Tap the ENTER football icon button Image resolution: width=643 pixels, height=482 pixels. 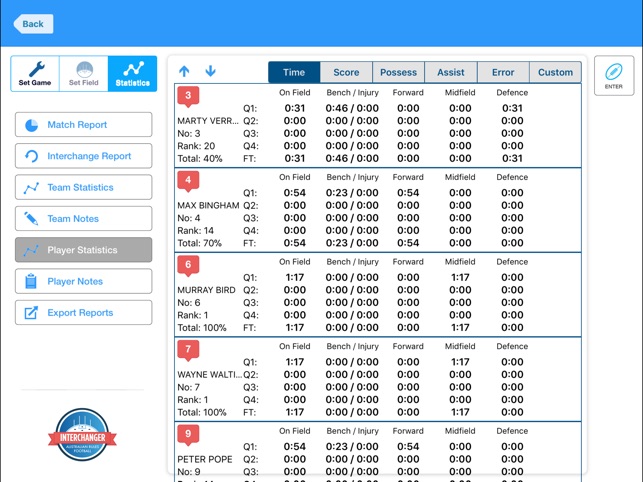point(614,76)
